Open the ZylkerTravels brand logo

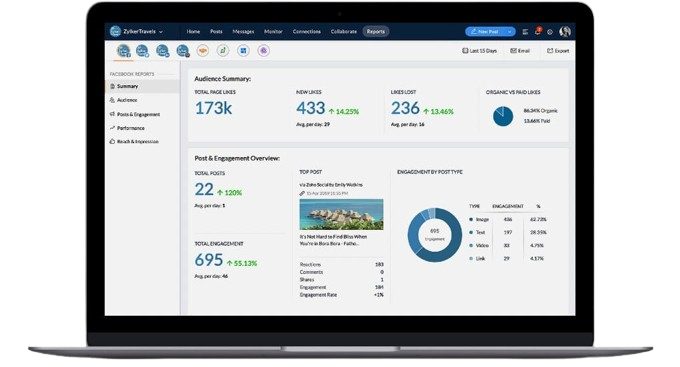(x=115, y=31)
